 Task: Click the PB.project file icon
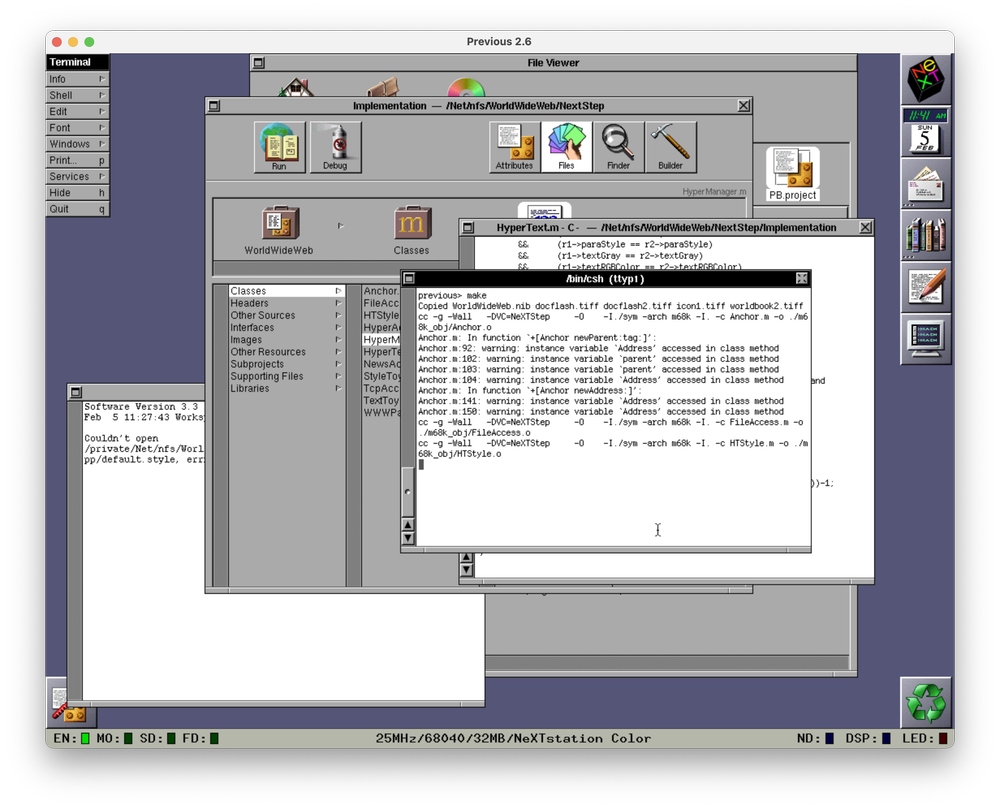(x=793, y=173)
